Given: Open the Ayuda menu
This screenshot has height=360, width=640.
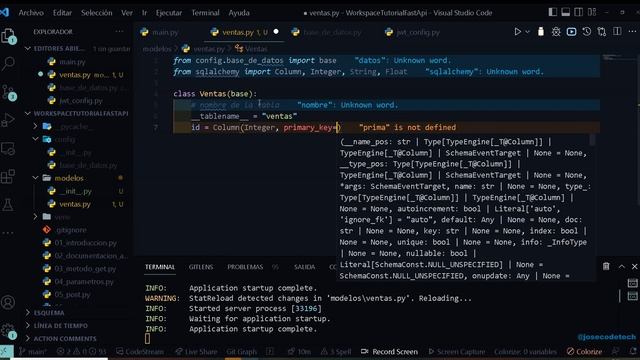Looking at the screenshot, I should pyautogui.click(x=239, y=13).
